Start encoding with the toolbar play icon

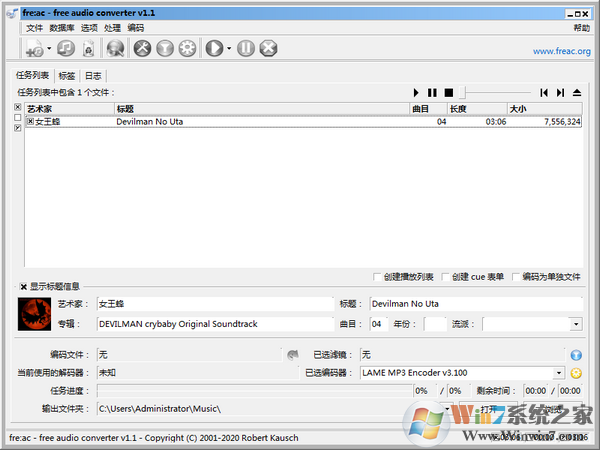213,48
